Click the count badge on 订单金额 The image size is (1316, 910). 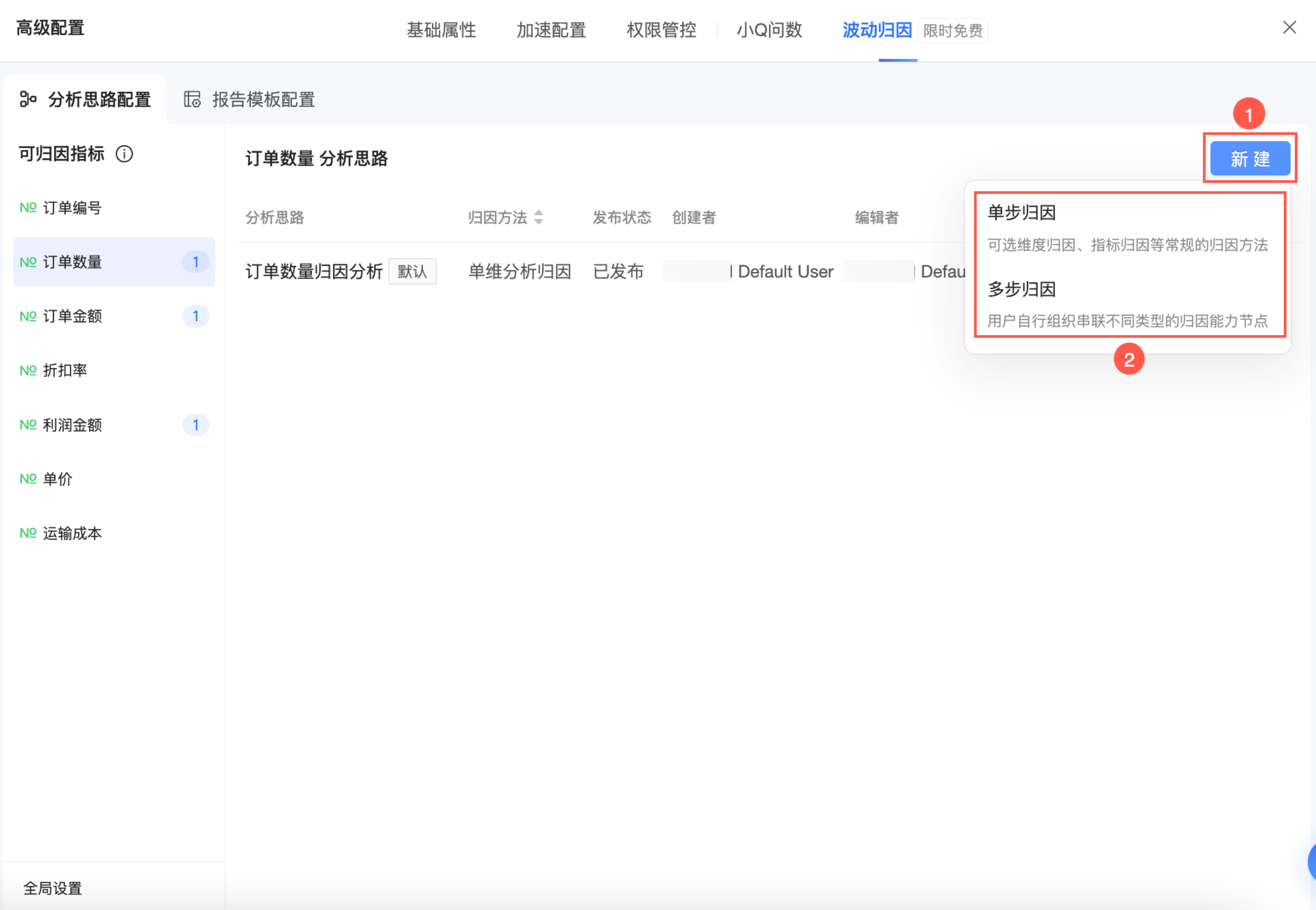click(196, 317)
